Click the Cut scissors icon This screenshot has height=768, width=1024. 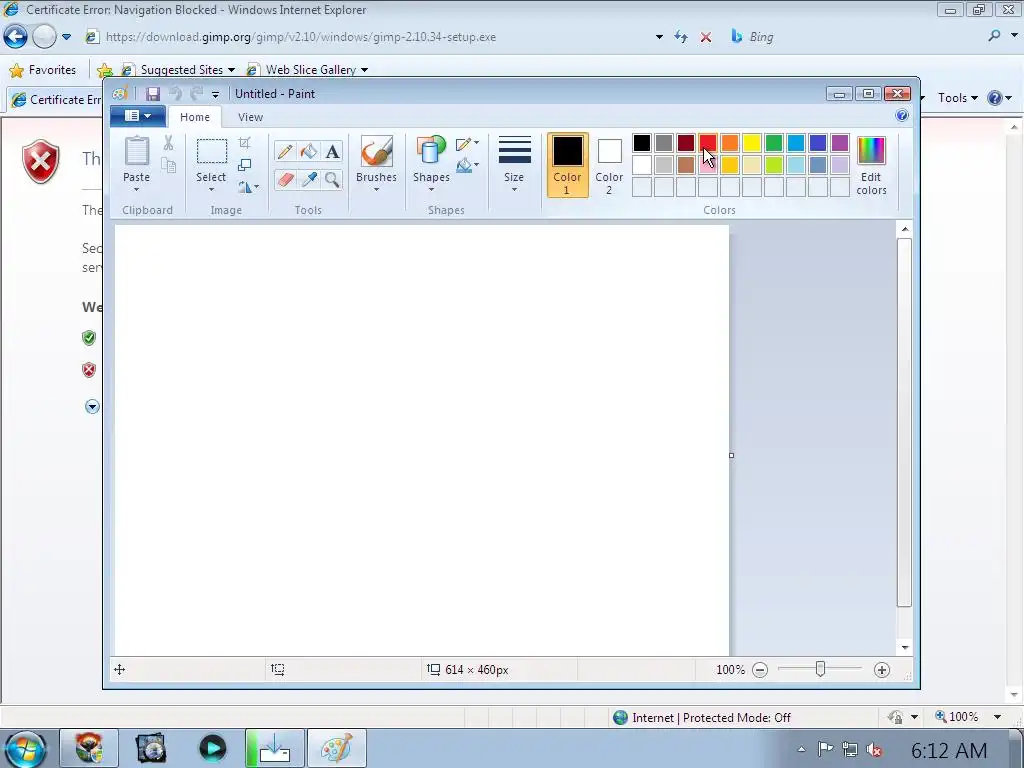point(168,143)
